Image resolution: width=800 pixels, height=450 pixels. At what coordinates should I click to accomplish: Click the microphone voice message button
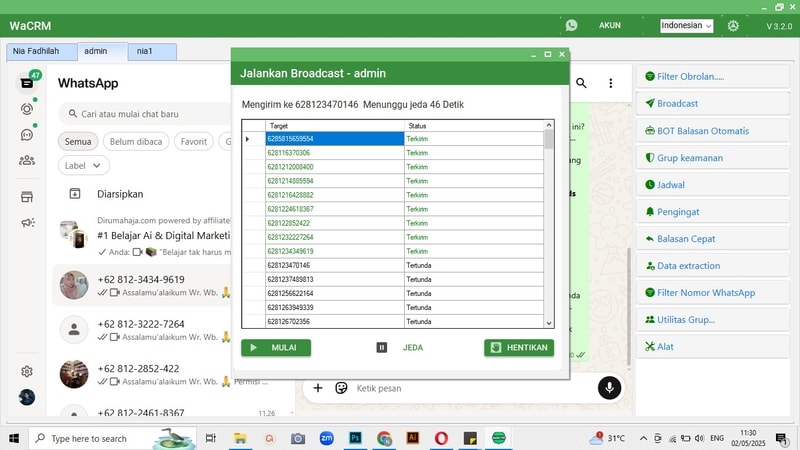tap(609, 388)
